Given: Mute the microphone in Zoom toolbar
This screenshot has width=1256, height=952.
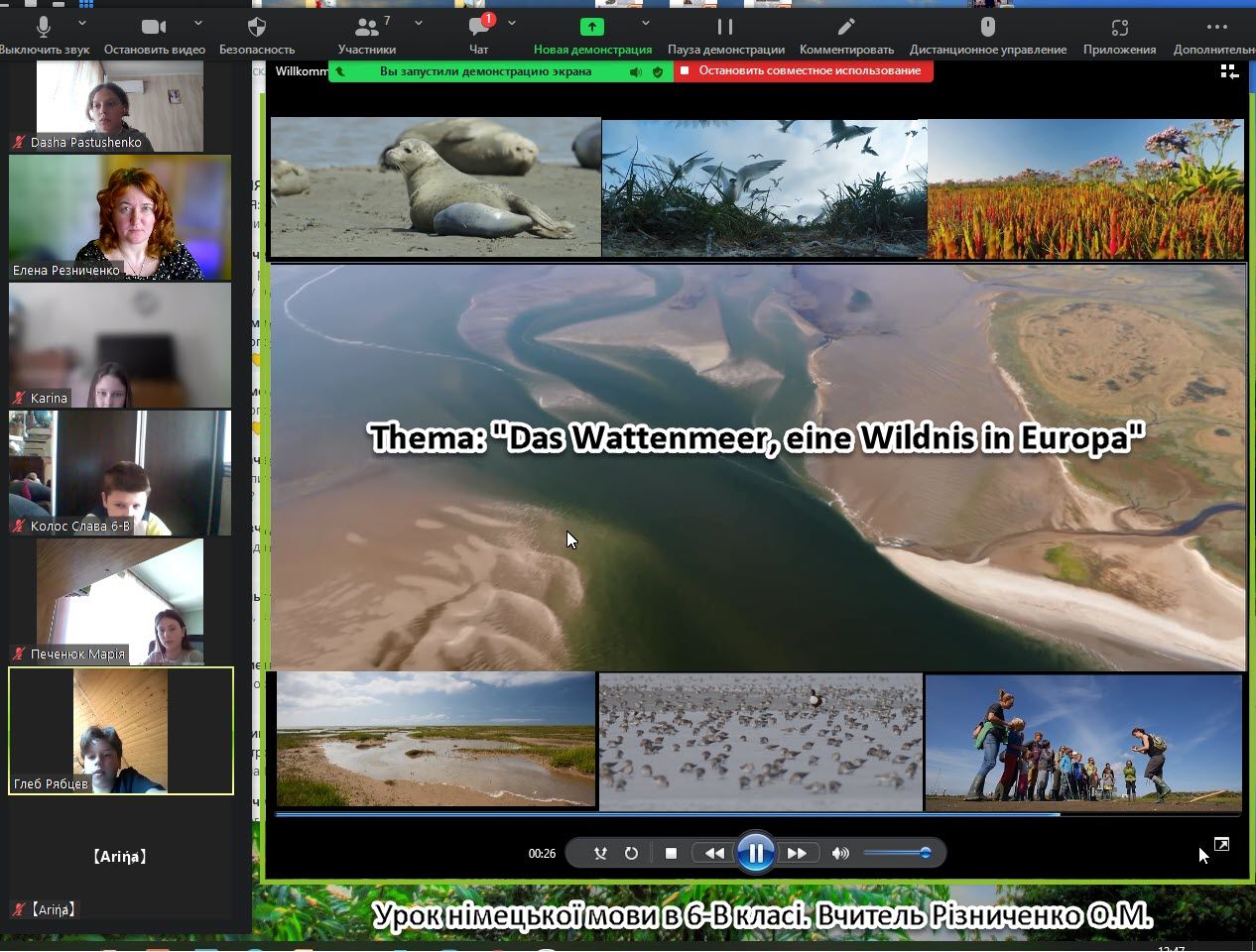Looking at the screenshot, I should 44,28.
